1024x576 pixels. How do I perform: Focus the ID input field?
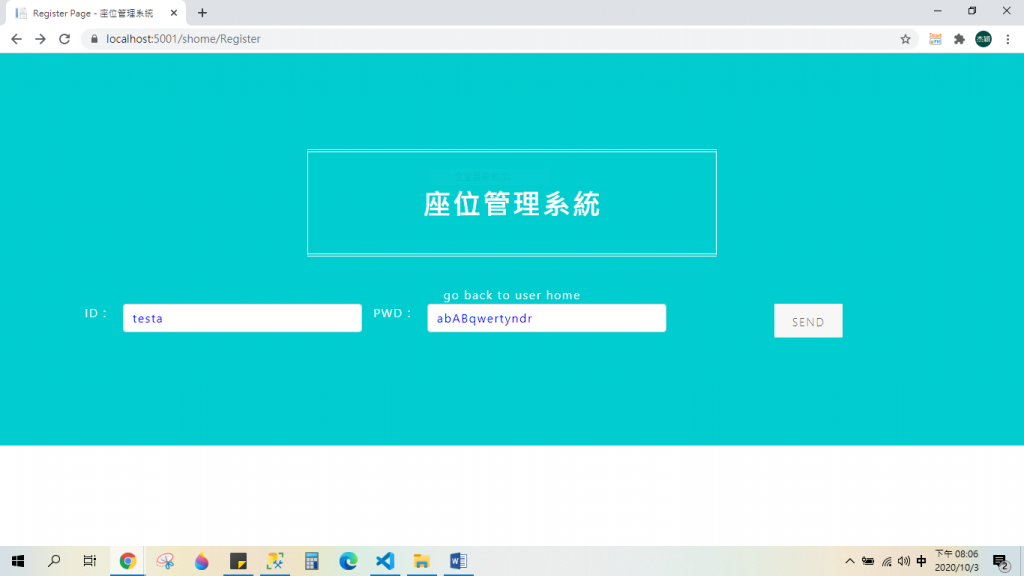[x=242, y=318]
